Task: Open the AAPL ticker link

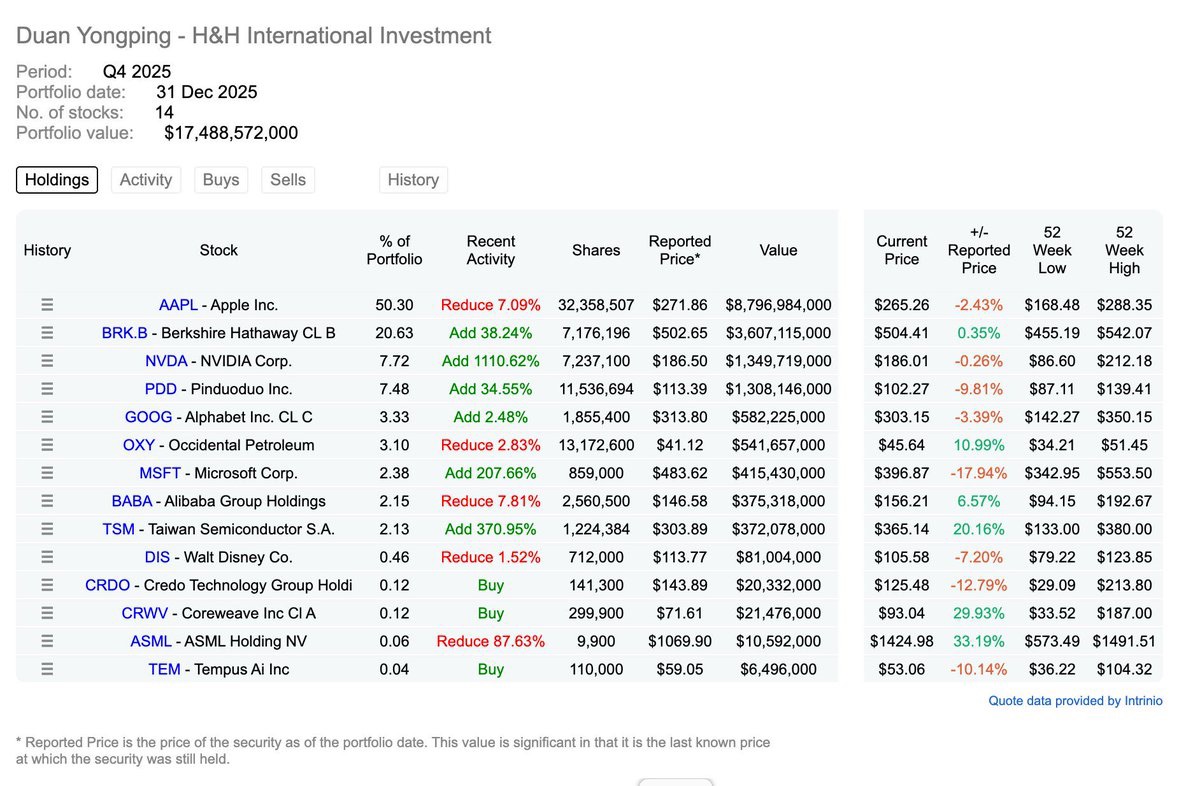Action: [x=178, y=305]
